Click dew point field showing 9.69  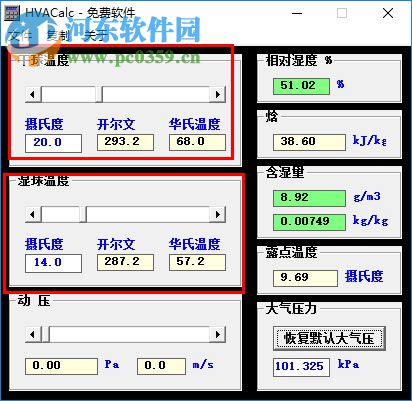(305, 278)
